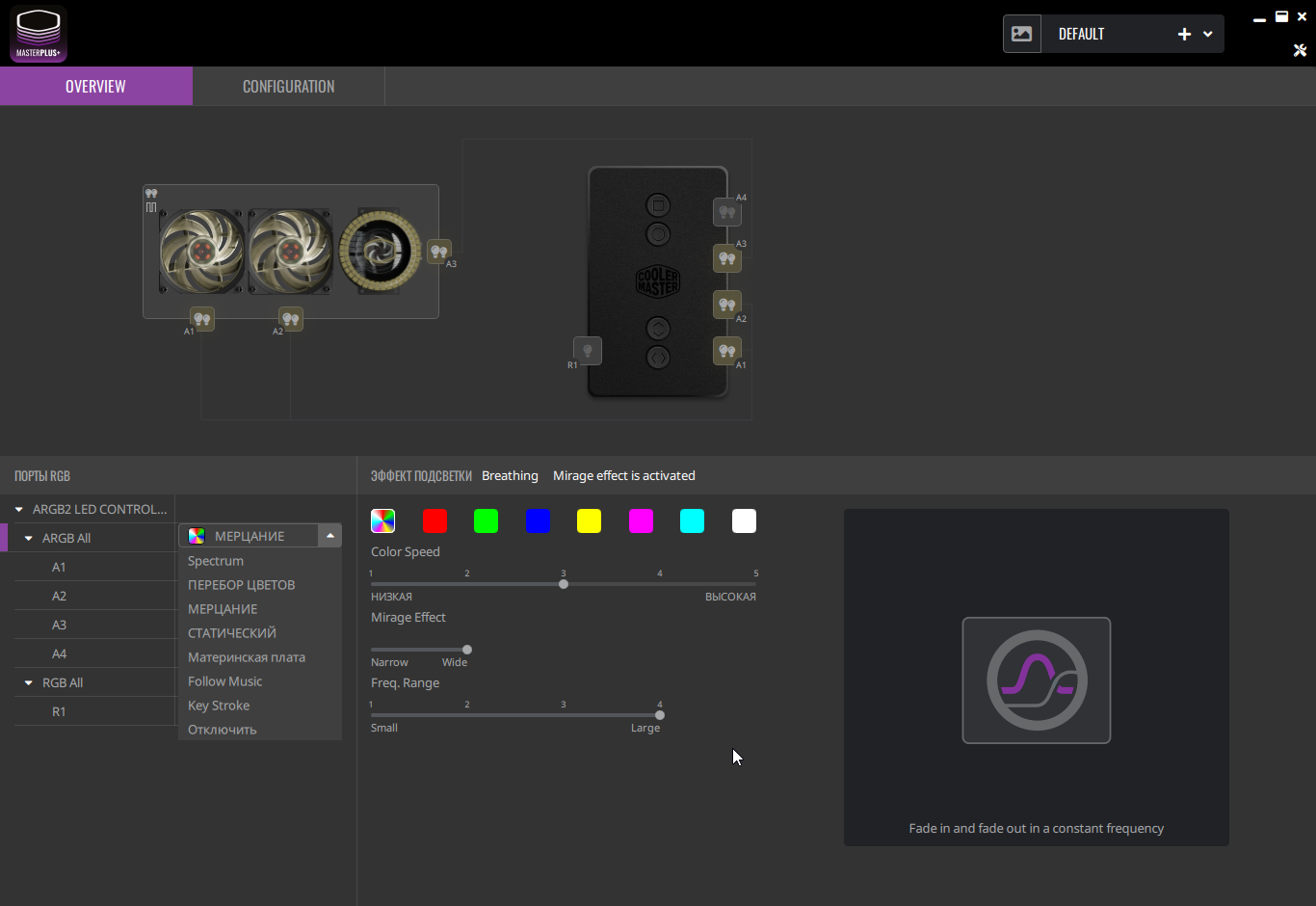Pick the rainbow multicolor swatch
This screenshot has height=906, width=1316.
point(383,521)
